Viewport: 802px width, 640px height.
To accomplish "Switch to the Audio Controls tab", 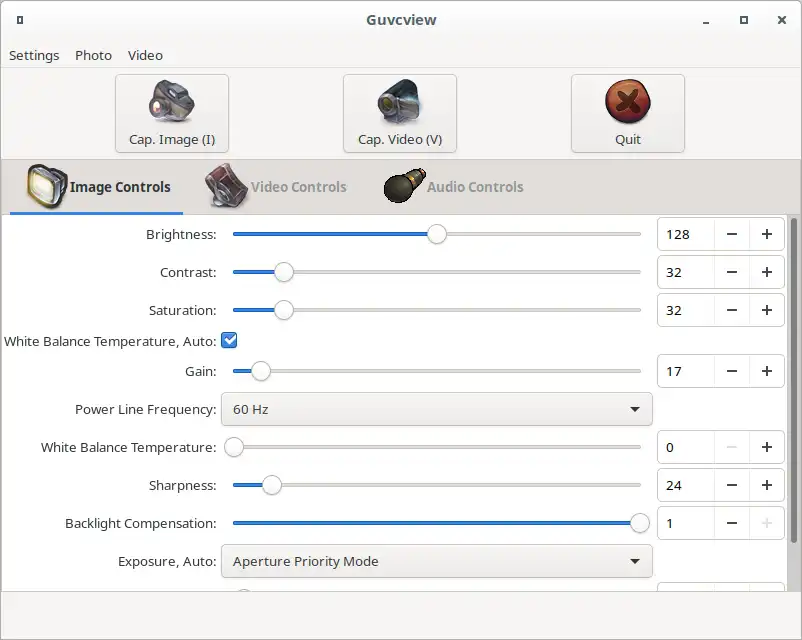I will pyautogui.click(x=453, y=187).
